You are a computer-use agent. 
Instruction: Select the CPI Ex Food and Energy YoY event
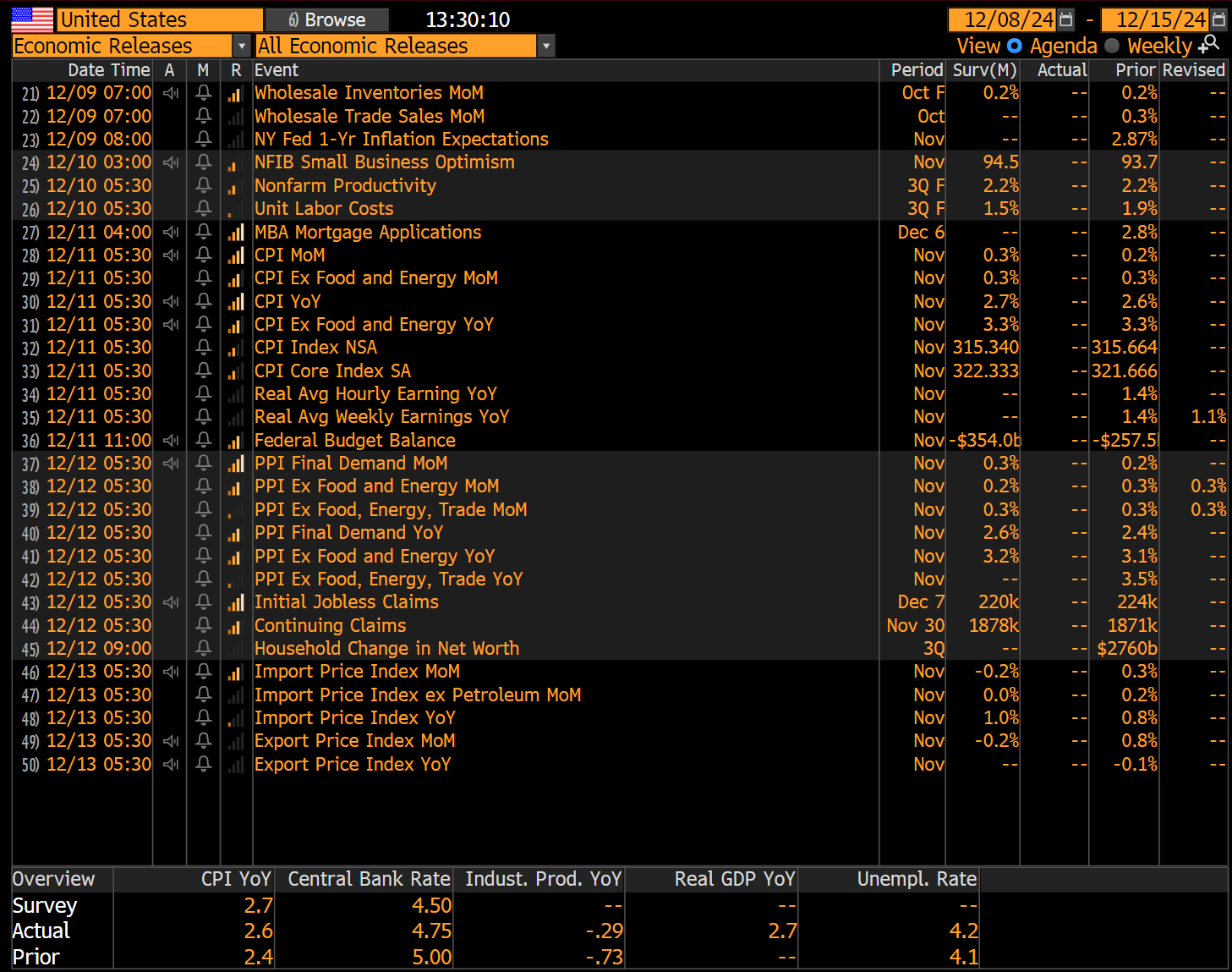375,324
